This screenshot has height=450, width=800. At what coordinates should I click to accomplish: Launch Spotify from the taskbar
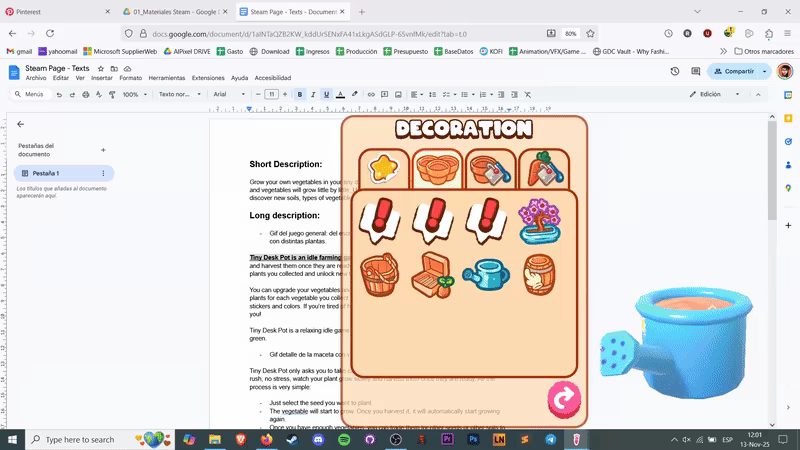click(344, 439)
